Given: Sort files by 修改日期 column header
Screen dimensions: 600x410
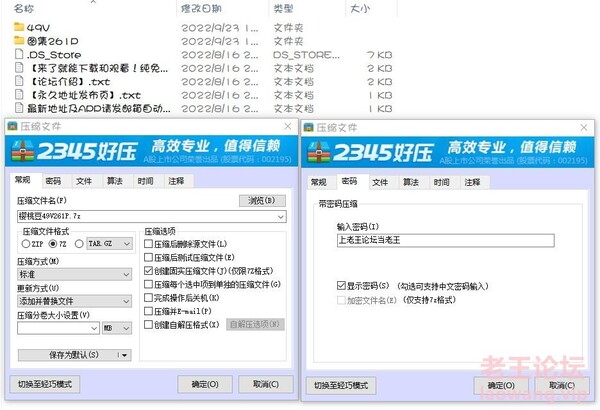Looking at the screenshot, I should (x=201, y=8).
